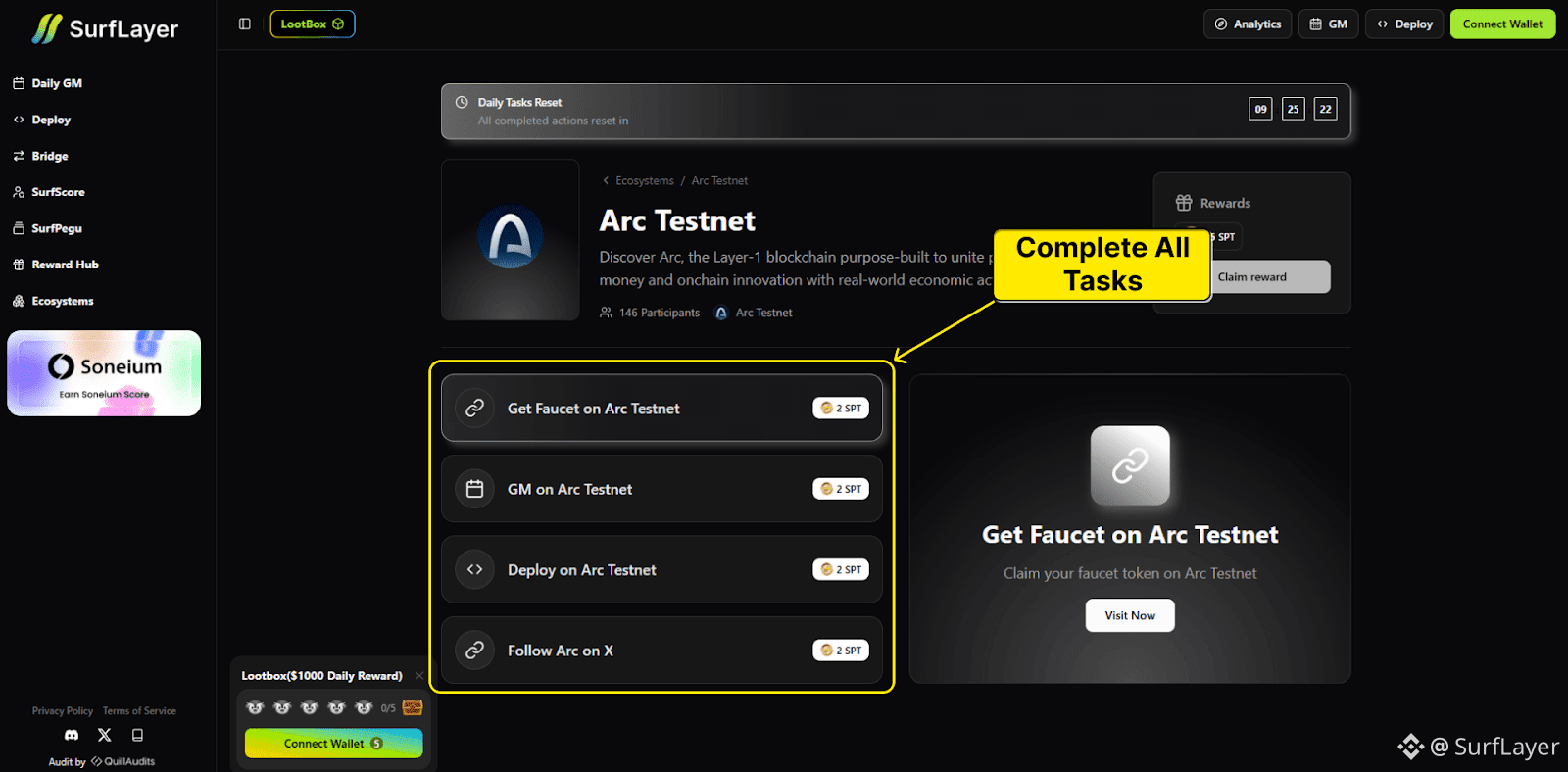Open the X social icon in sidebar footer
The height and width of the screenshot is (772, 1568).
click(105, 735)
